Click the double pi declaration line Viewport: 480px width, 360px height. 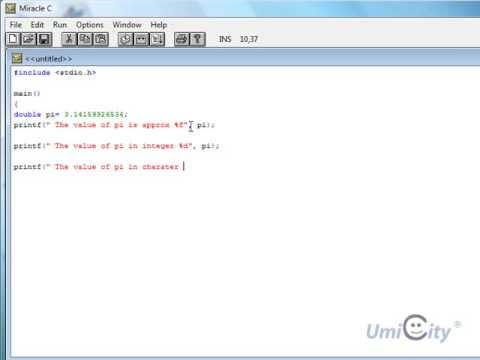click(x=71, y=114)
